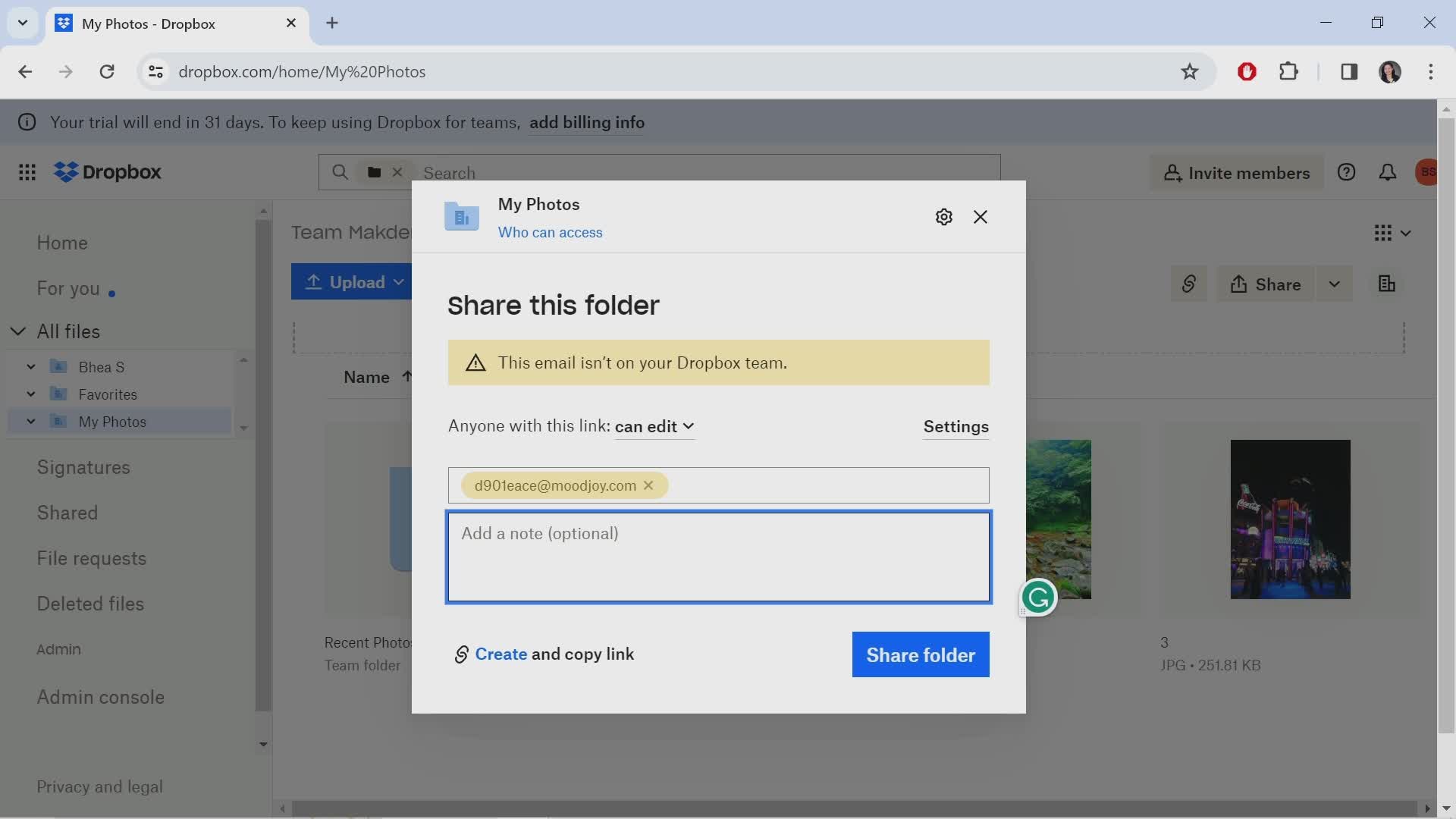This screenshot has width=1456, height=819.
Task: Click the Dropbox logo
Action: tap(108, 172)
